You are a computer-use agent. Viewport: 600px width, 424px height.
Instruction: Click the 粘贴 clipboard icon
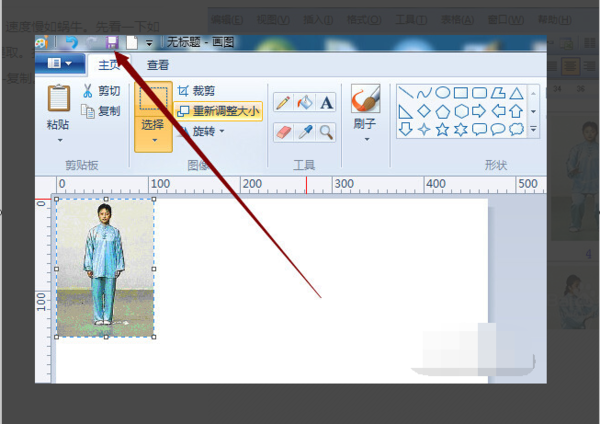59,98
